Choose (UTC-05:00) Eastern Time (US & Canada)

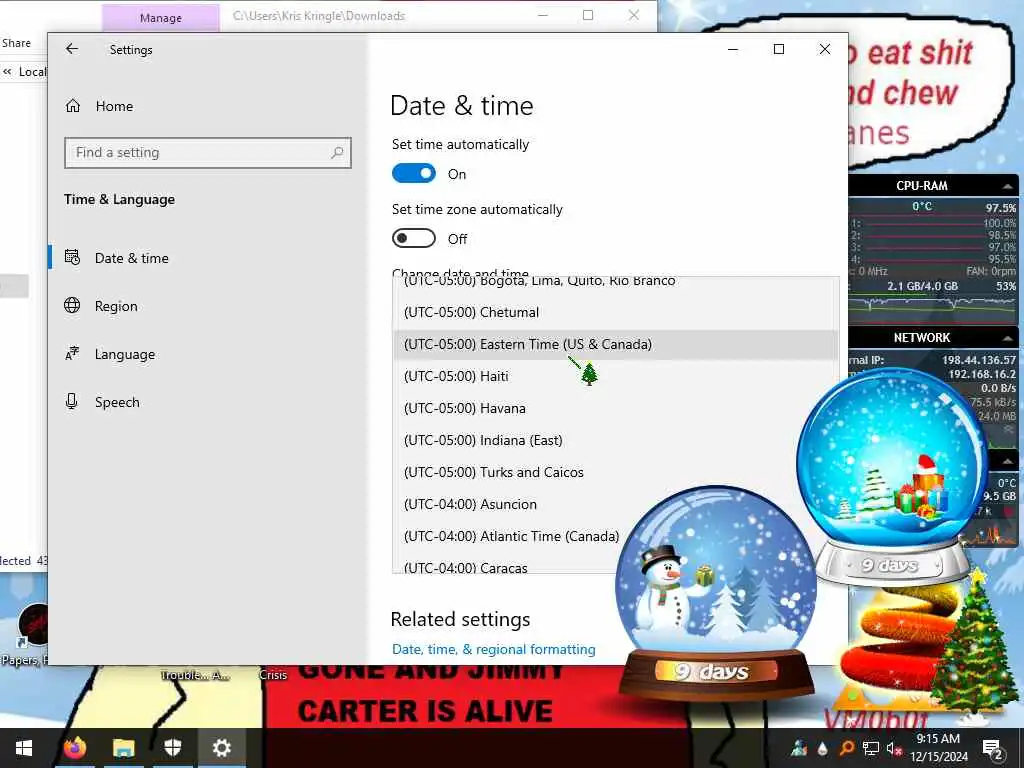click(x=616, y=344)
